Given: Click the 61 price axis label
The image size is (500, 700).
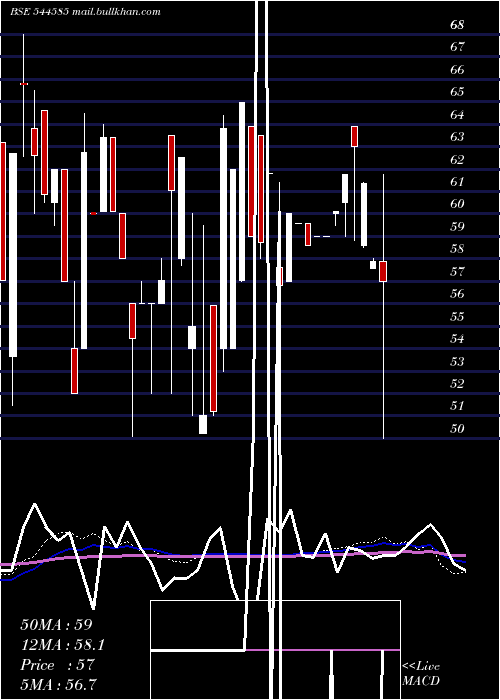Looking at the screenshot, I should point(457,181).
